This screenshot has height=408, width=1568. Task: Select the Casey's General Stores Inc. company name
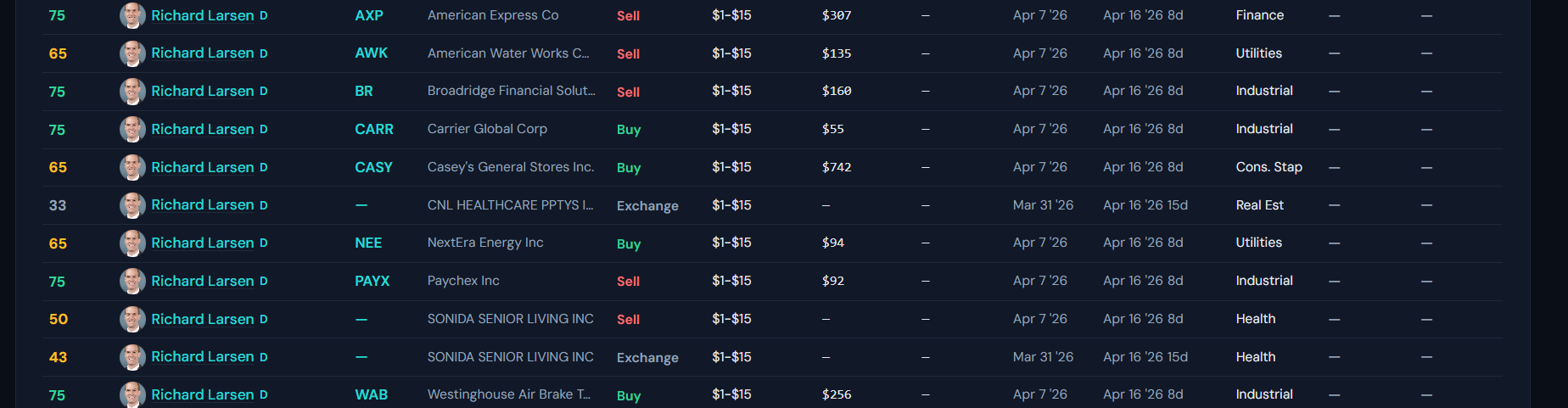tap(511, 167)
